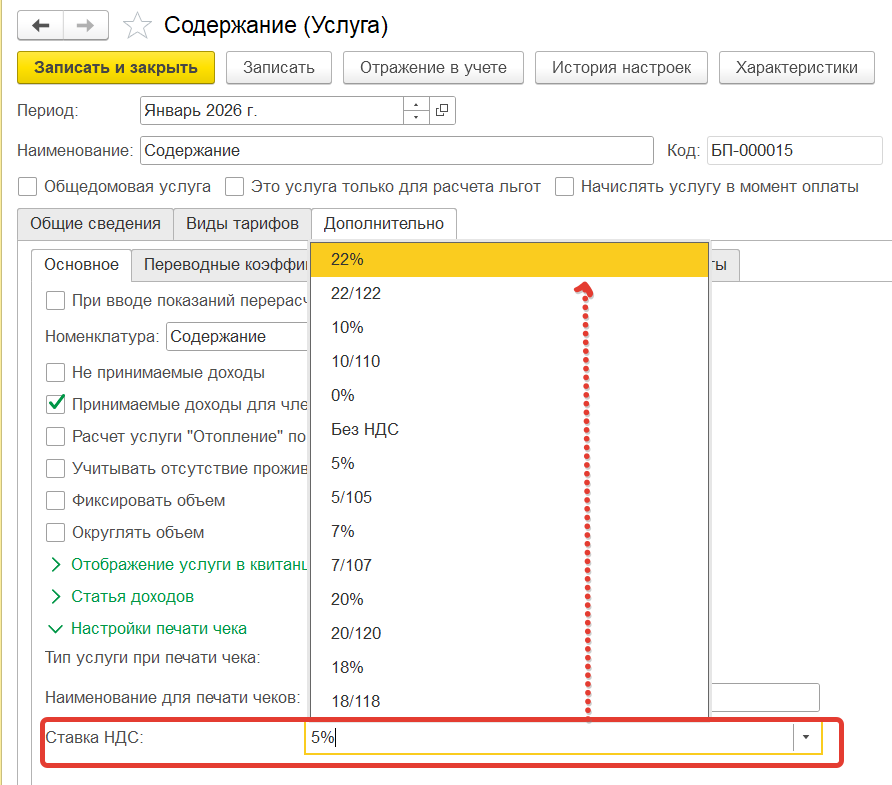The width and height of the screenshot is (892, 785).
Task: Open Ставка НДС dropdown arrow
Action: click(806, 738)
